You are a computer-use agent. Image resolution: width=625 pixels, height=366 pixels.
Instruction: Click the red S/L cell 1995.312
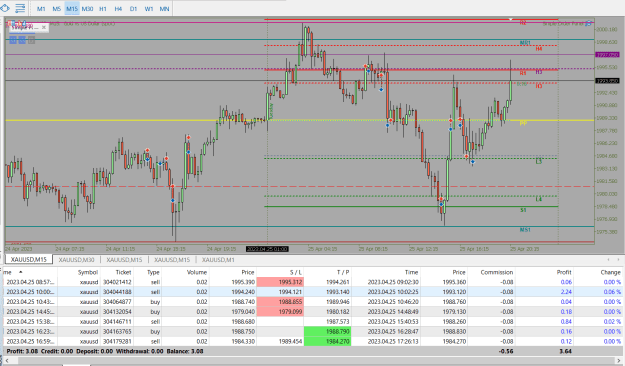coord(280,282)
